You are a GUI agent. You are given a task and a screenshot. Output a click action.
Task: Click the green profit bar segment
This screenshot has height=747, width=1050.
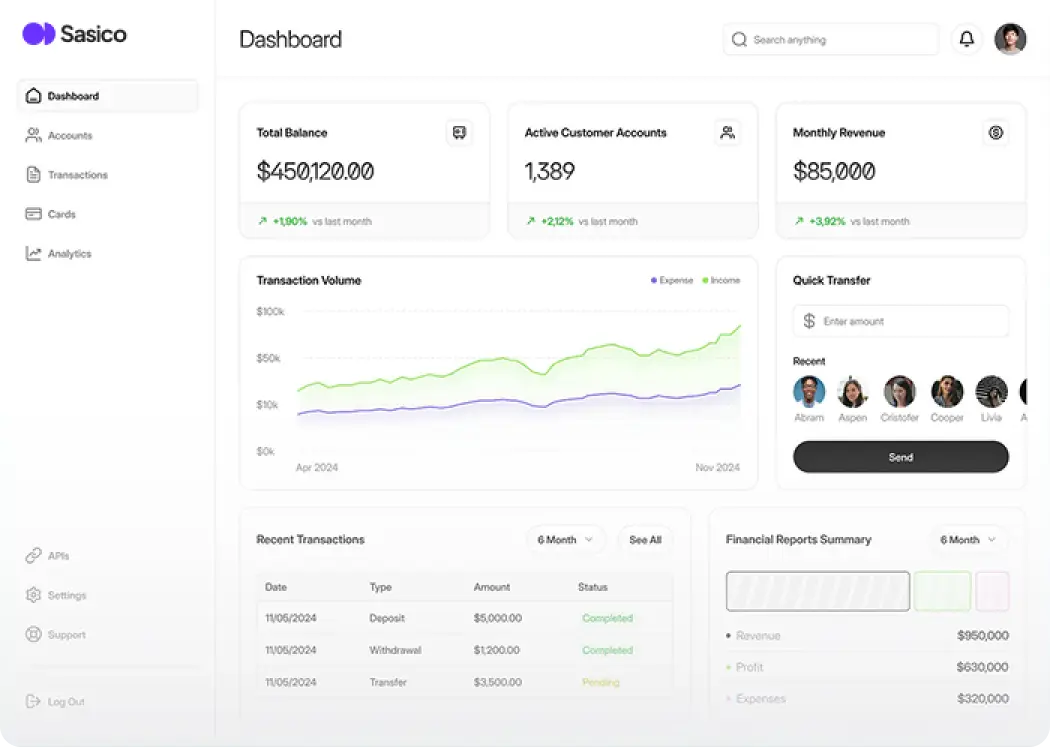(x=942, y=591)
